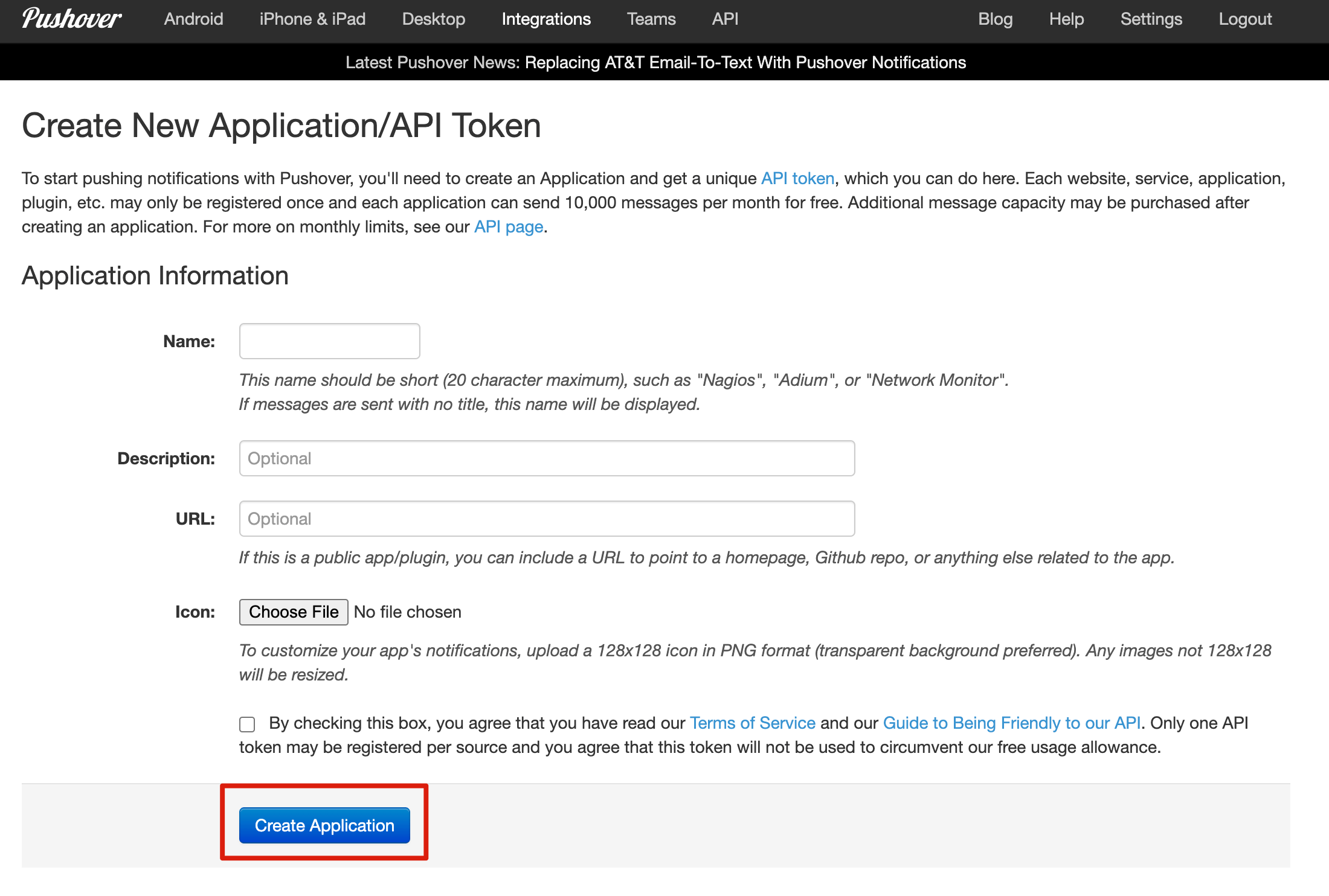Click the 'Create New Application/API Token' heading
Screen dimensions: 1329x896
click(x=282, y=126)
